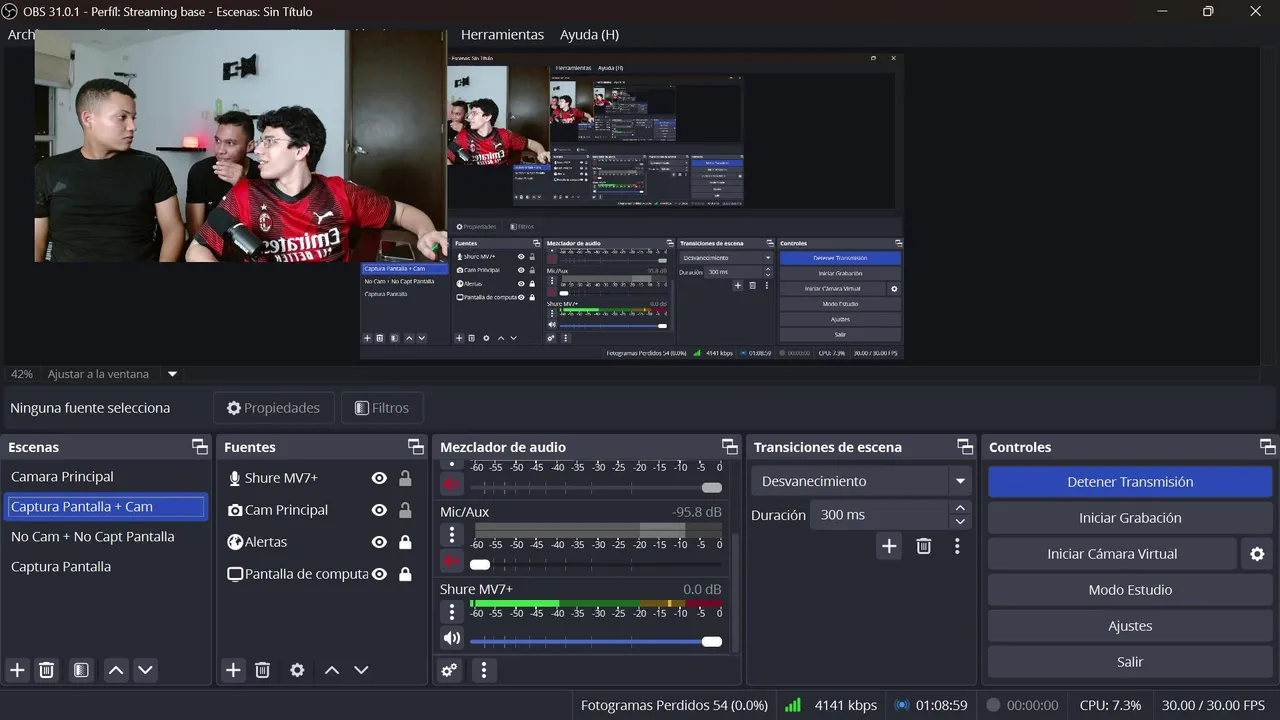Adjust Shure MV7+ volume slider
The image size is (1280, 720).
[x=595, y=641]
